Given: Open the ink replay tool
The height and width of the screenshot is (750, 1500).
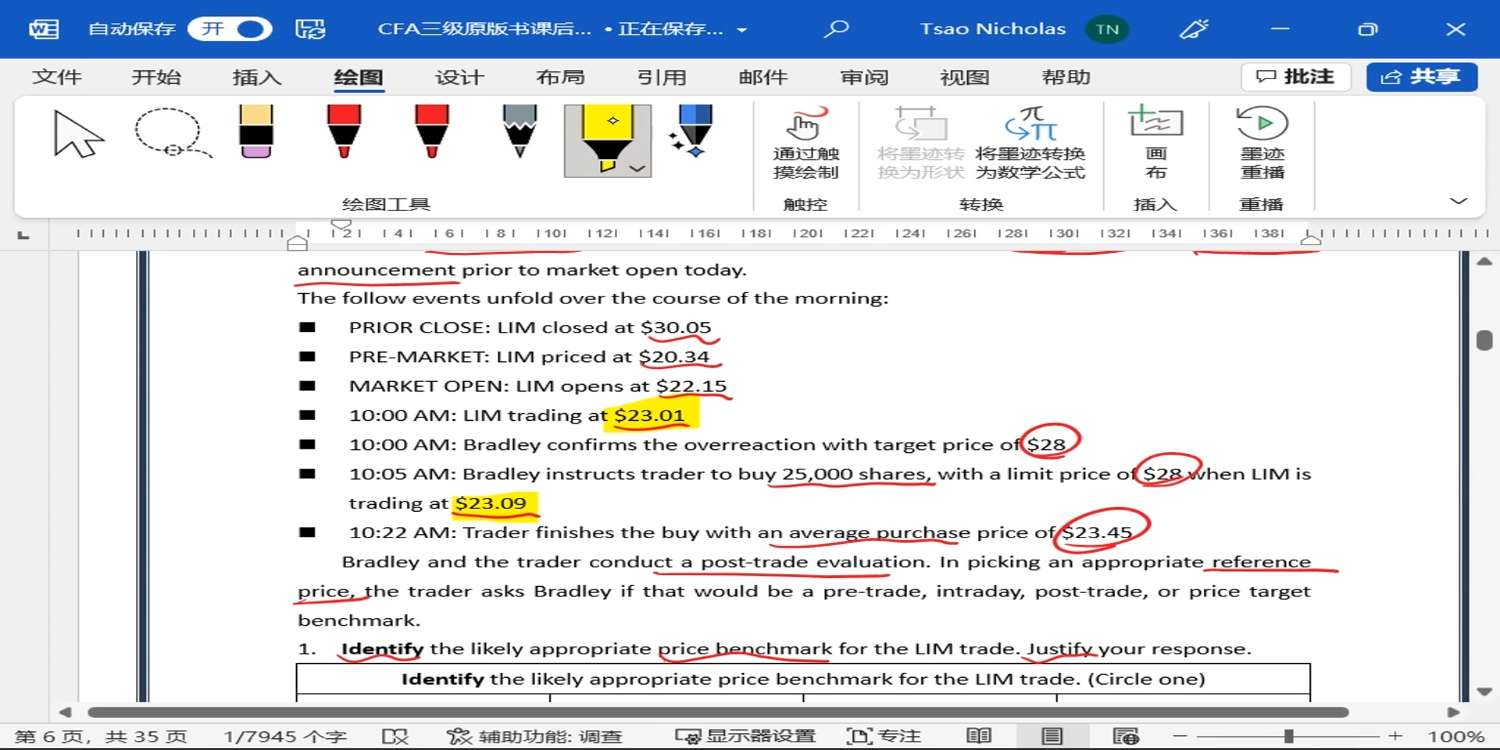Looking at the screenshot, I should pos(1262,144).
